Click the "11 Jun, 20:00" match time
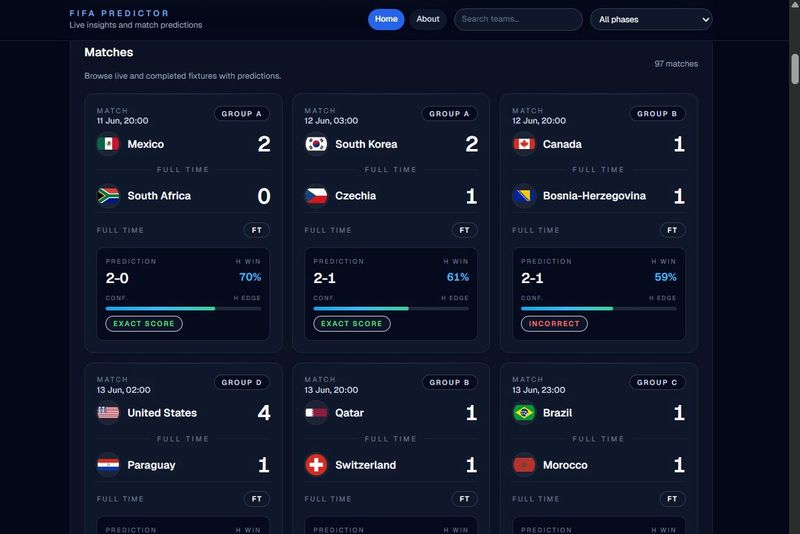The image size is (800, 534). [122, 121]
